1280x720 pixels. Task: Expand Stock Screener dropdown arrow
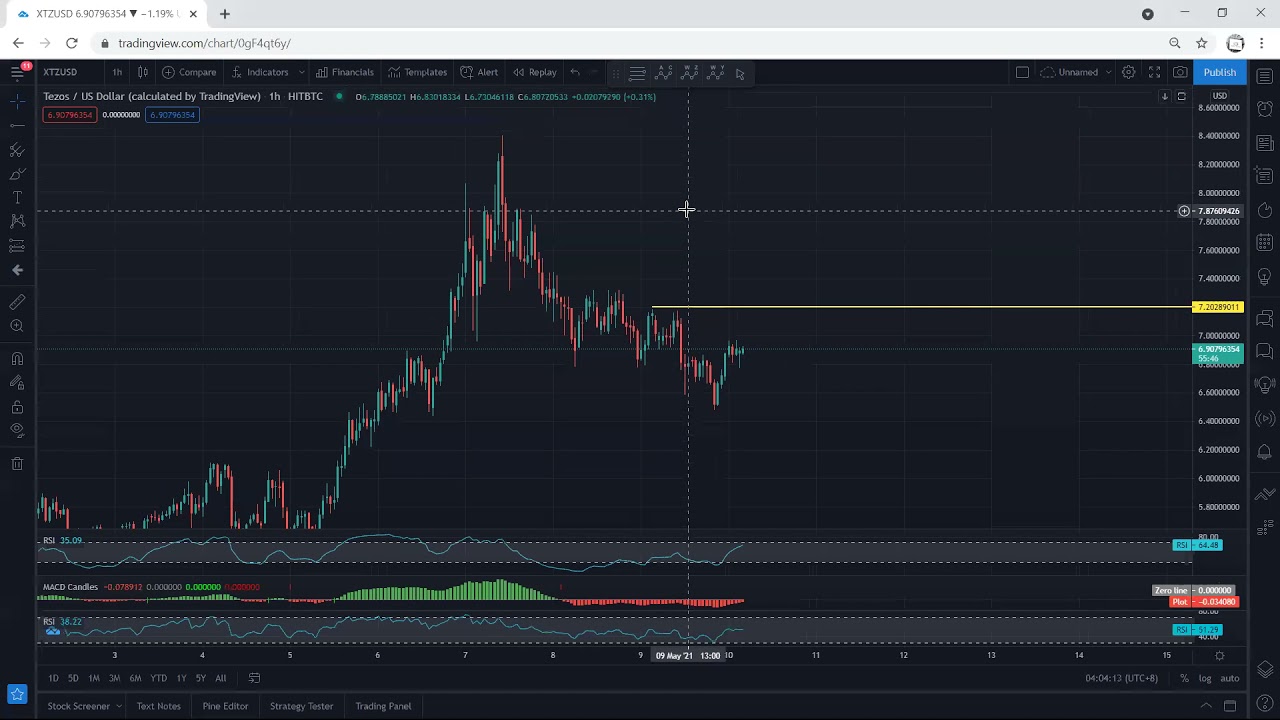[x=119, y=706]
